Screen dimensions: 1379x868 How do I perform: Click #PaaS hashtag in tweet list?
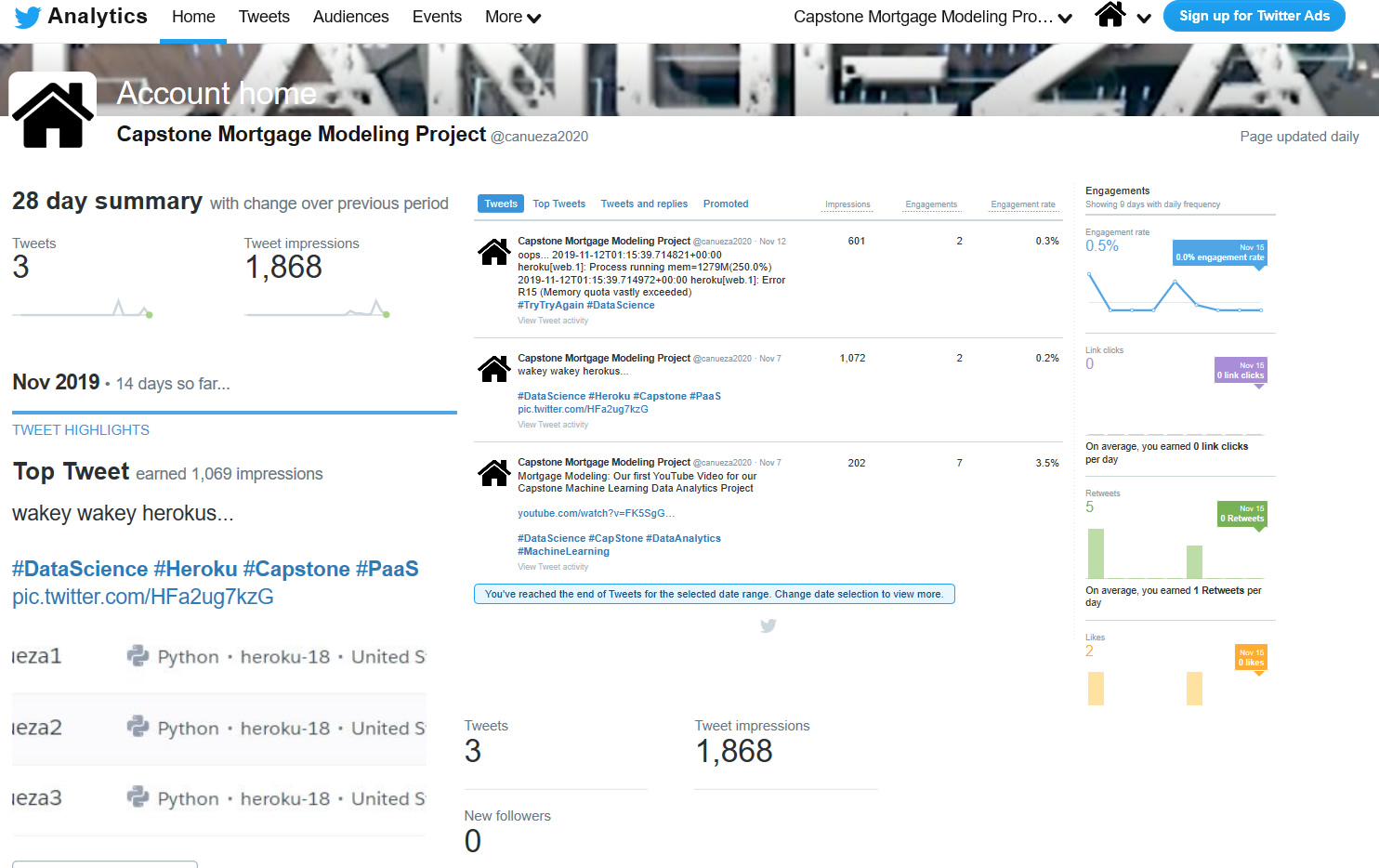click(x=705, y=396)
